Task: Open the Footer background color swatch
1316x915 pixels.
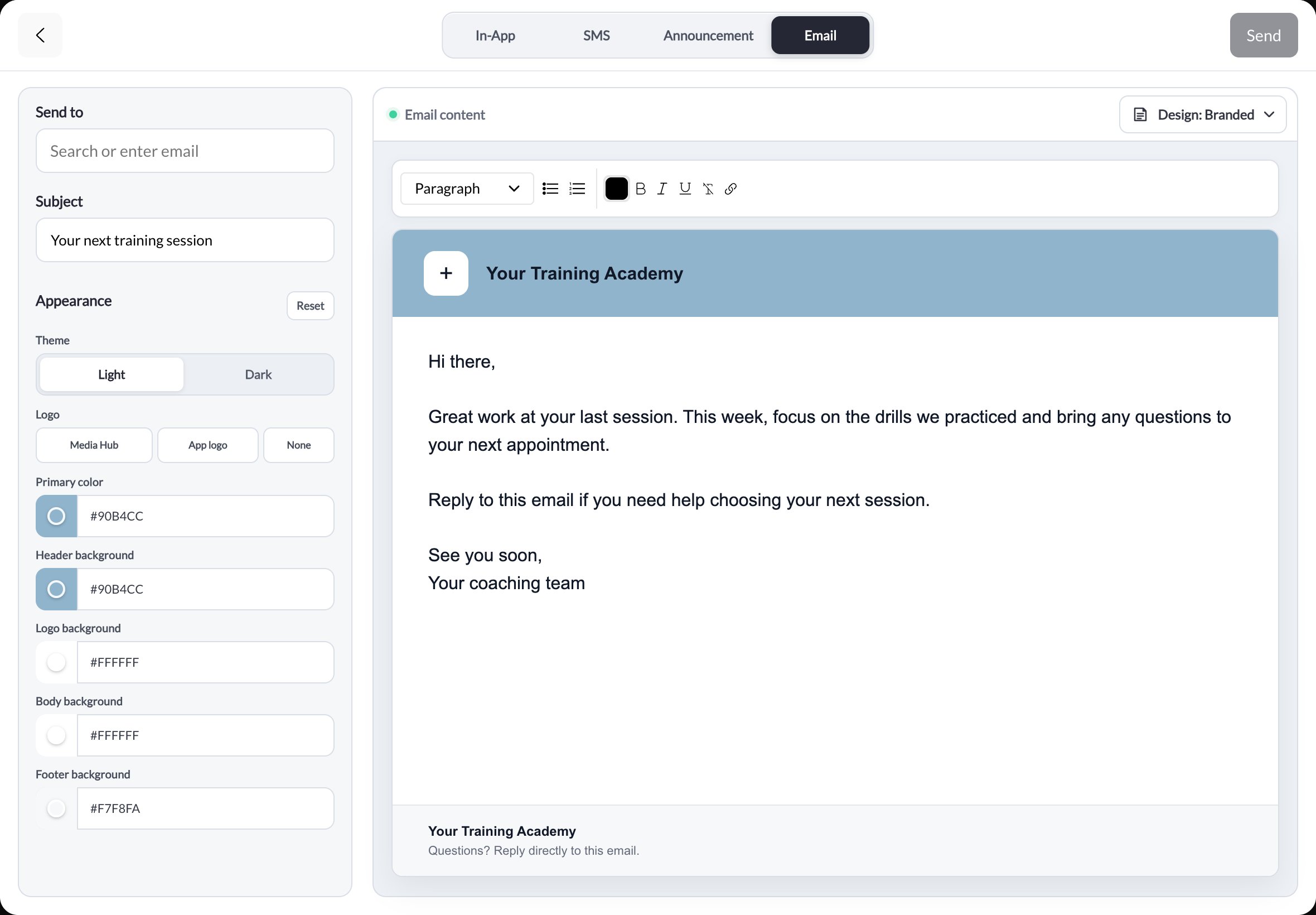Action: [x=56, y=808]
